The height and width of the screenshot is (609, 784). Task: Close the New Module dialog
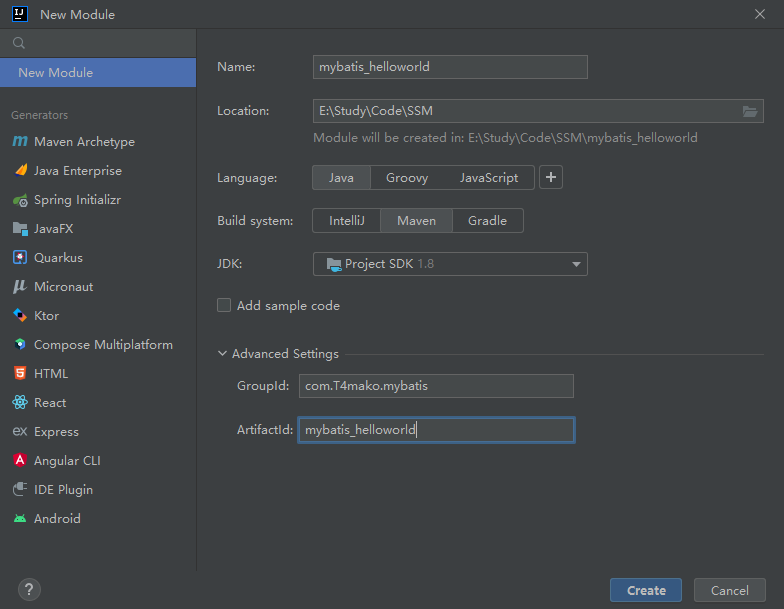tap(760, 14)
